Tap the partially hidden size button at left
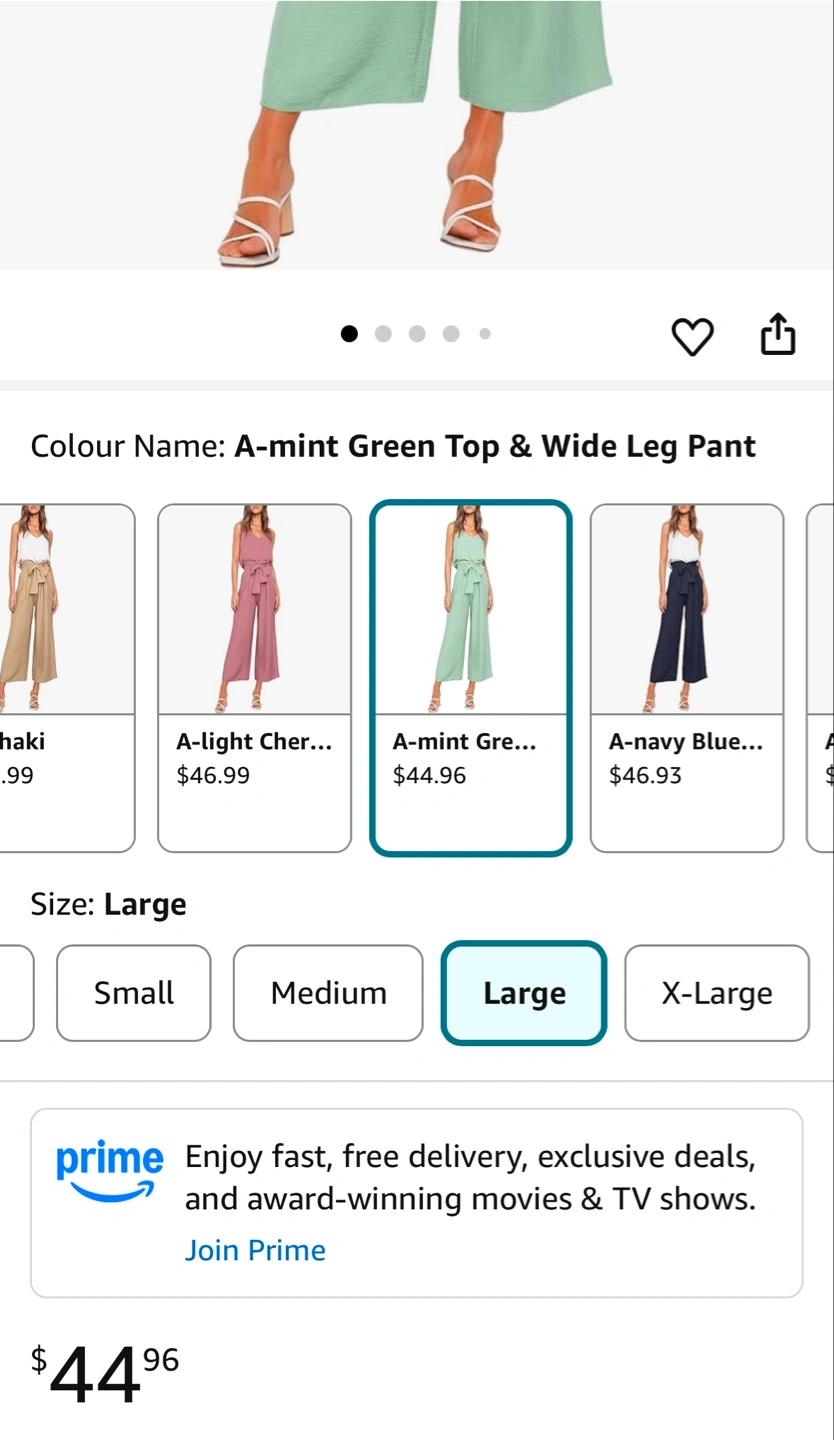 17,993
